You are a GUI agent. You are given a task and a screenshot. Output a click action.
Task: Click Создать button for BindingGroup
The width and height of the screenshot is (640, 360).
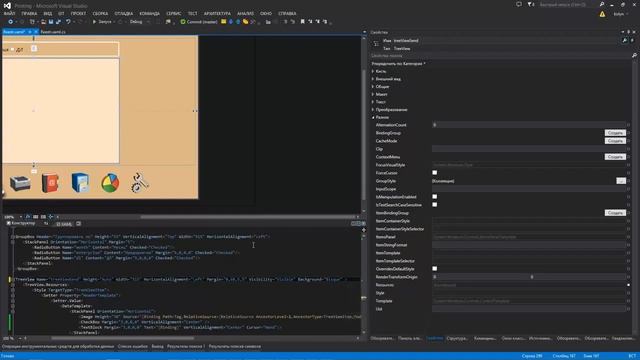click(x=615, y=133)
